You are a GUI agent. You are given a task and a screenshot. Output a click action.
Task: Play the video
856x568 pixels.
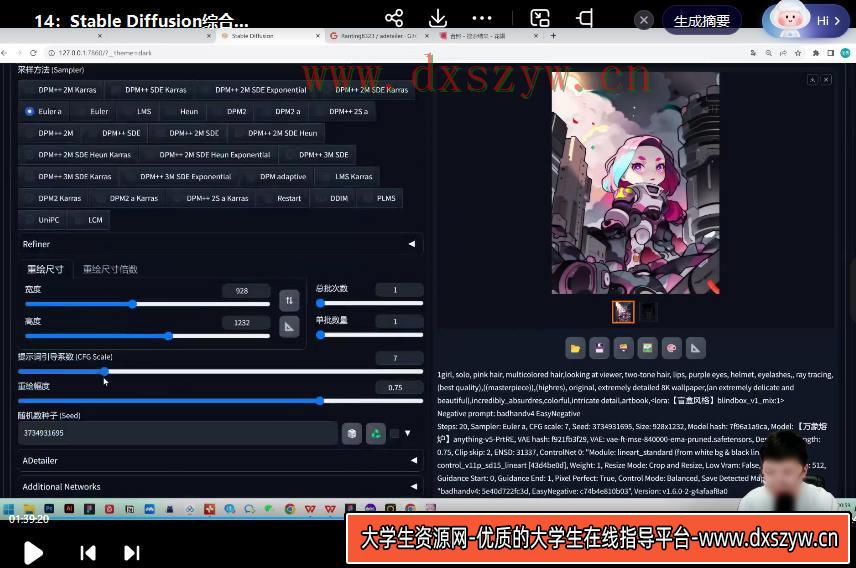tap(33, 553)
